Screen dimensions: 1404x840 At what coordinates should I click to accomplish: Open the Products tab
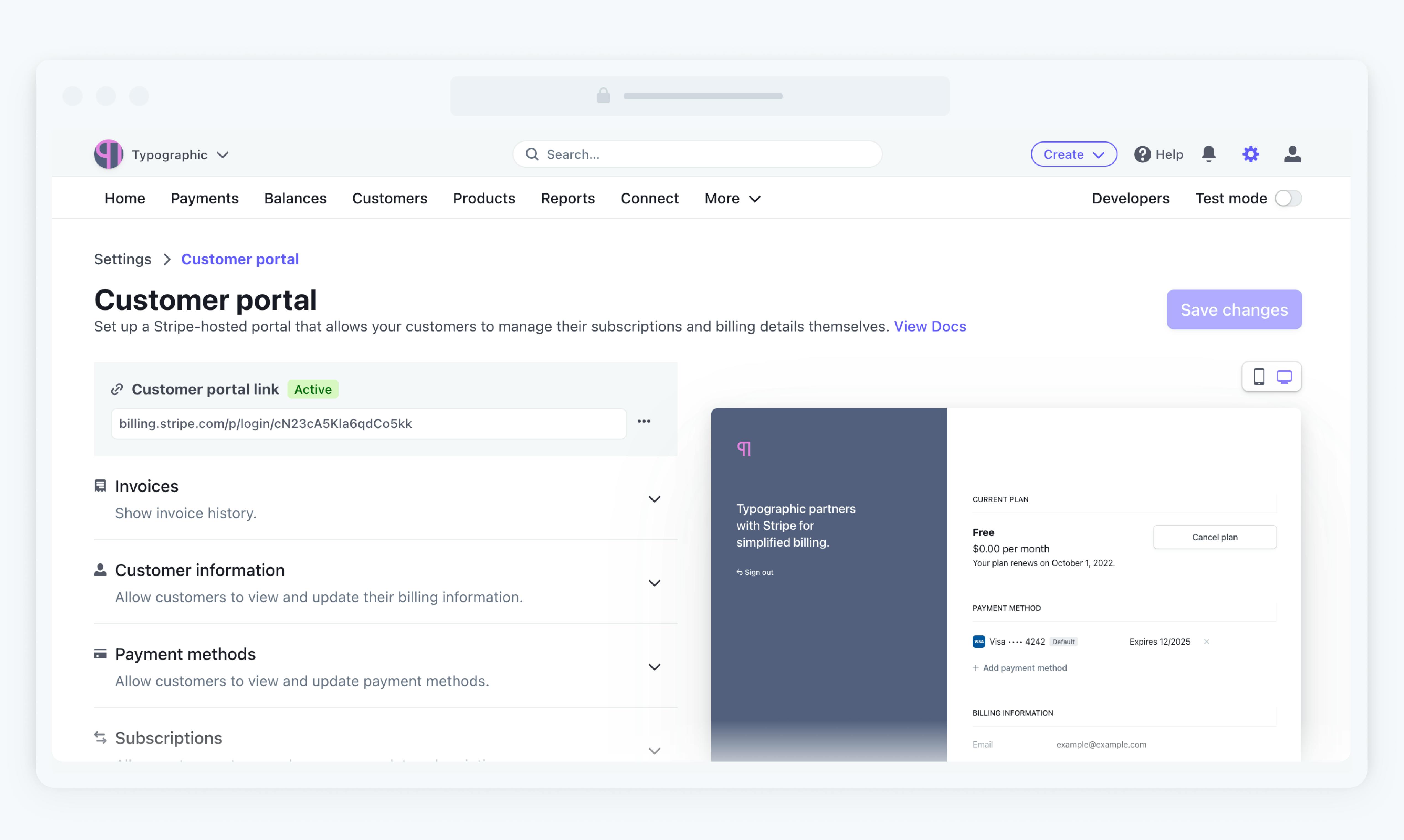click(484, 198)
